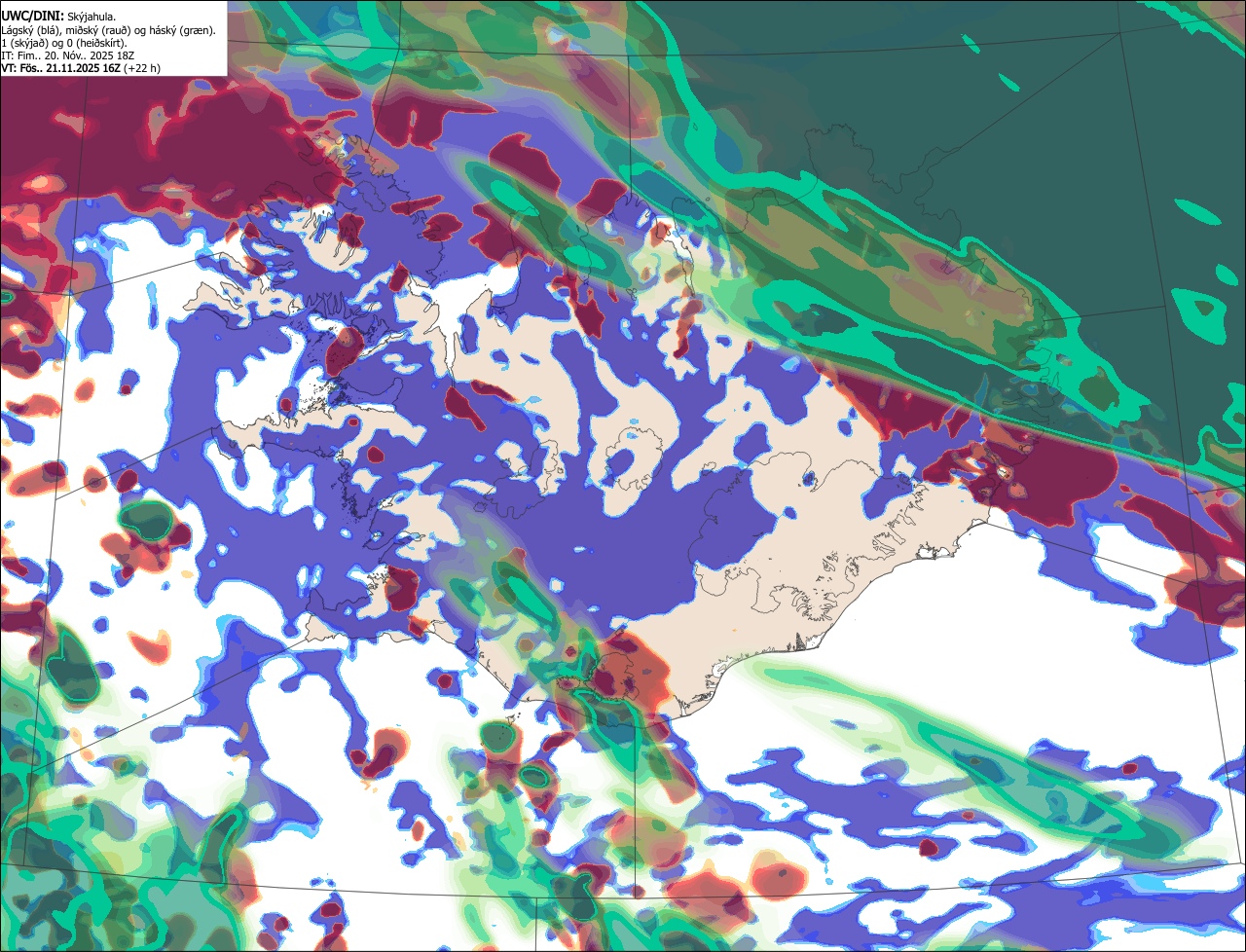This screenshot has width=1246, height=952.
Task: Click the valid time line "VT: Fös.. 21.11.2025 16Z (+22 h)"
Action: click(x=81, y=68)
